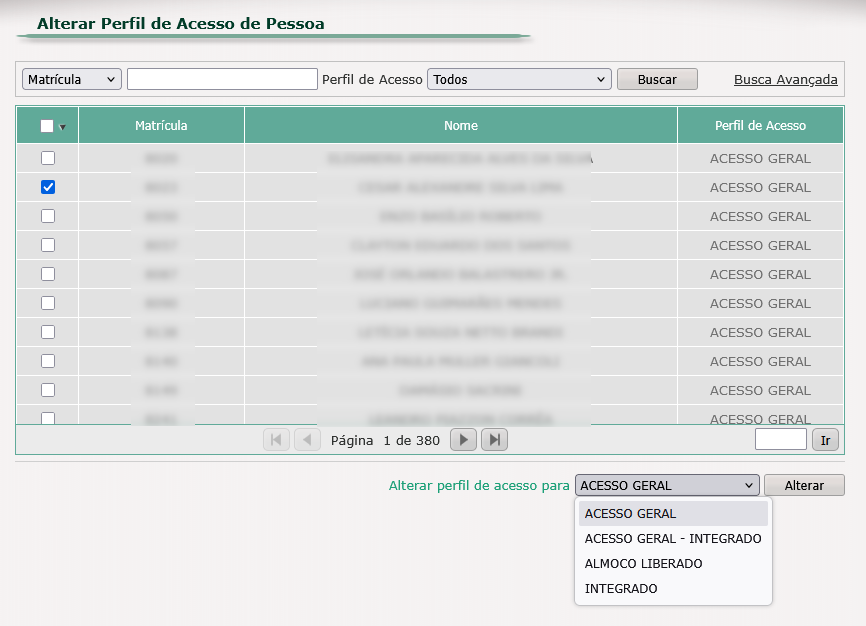Select the INTEGRADO option from the list

(673, 588)
